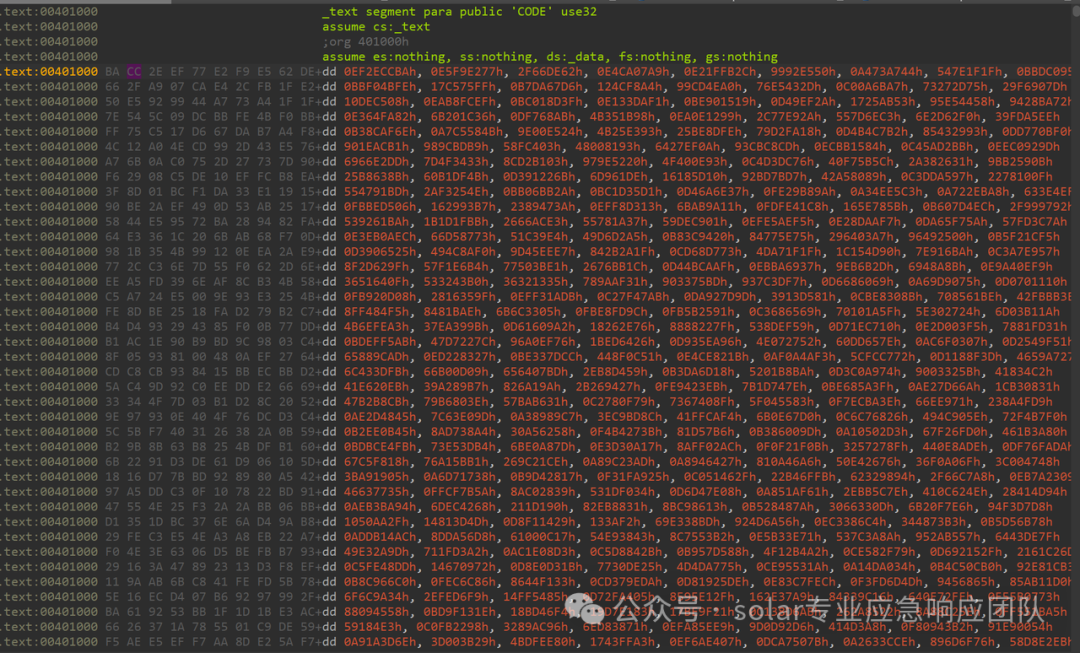
Task: Select the value 2389473Ah
Action: 543,207
